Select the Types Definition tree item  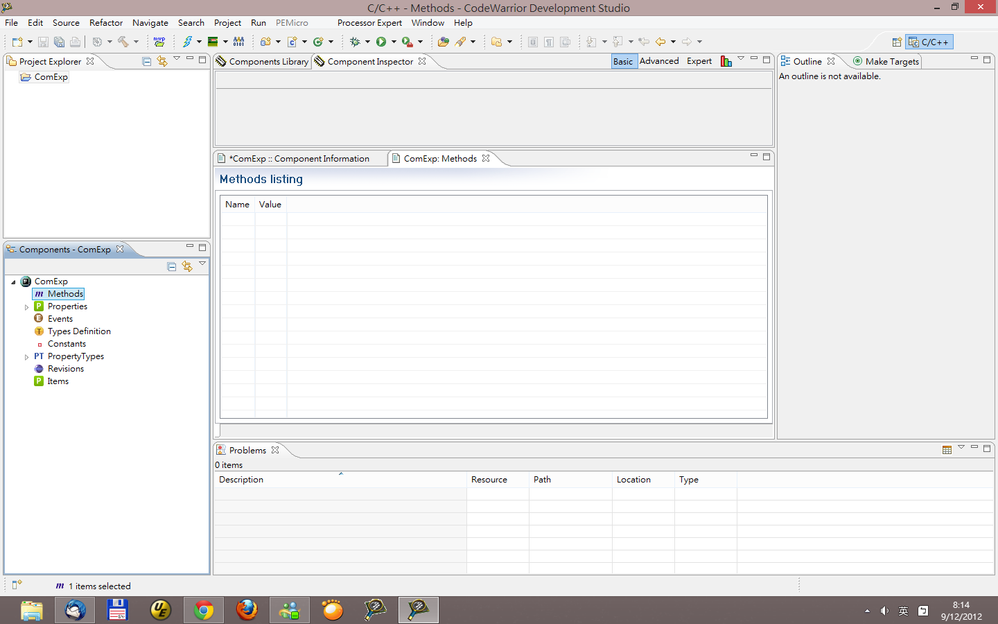click(79, 331)
